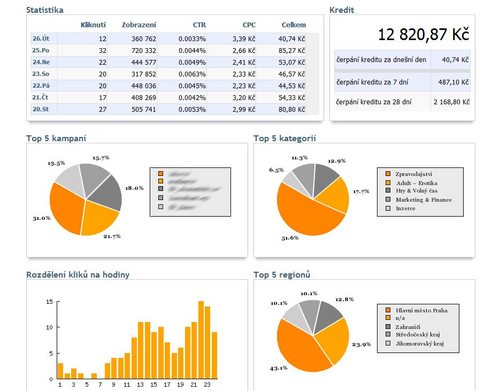Click the 17.7% slice of categories pie
Viewport: 500px width, 391px height.
pyautogui.click(x=333, y=195)
